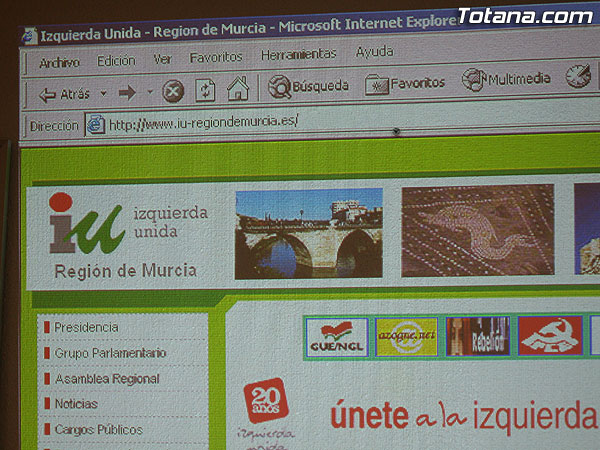Open the Multimedia toolbar button
This screenshot has width=600, height=450.
pyautogui.click(x=506, y=80)
